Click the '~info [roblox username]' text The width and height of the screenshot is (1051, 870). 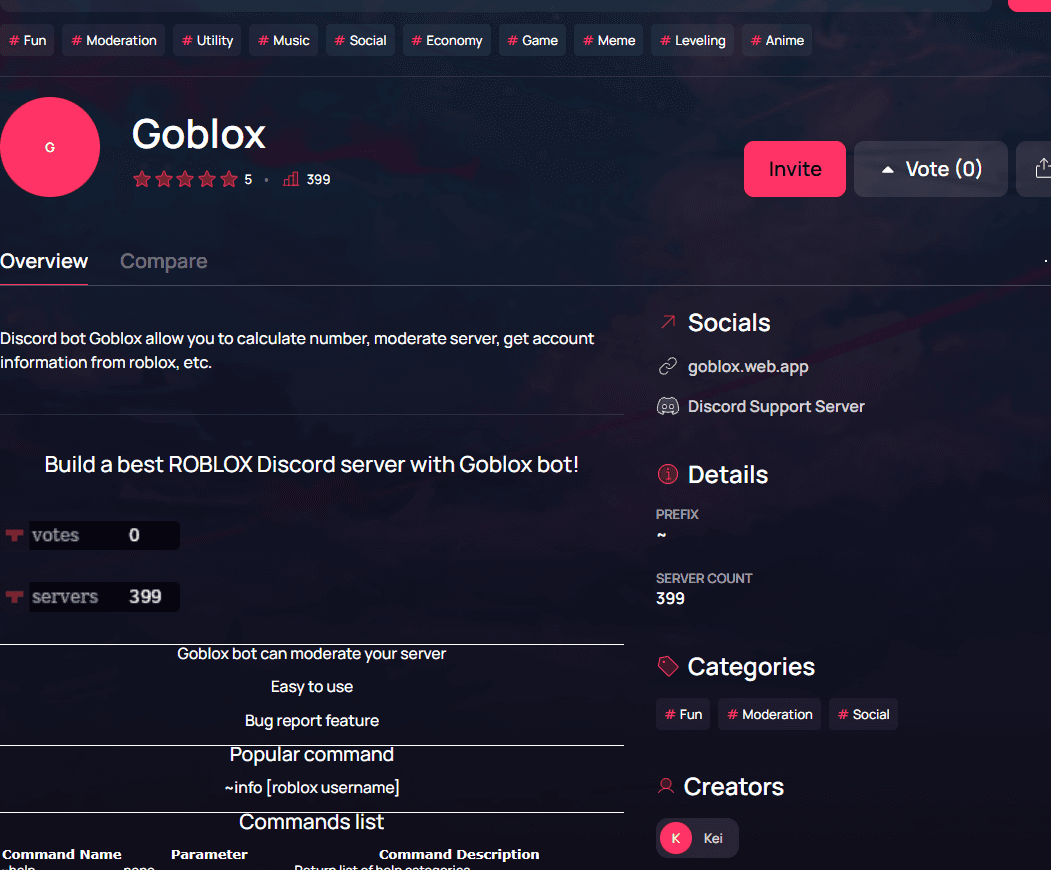(312, 788)
